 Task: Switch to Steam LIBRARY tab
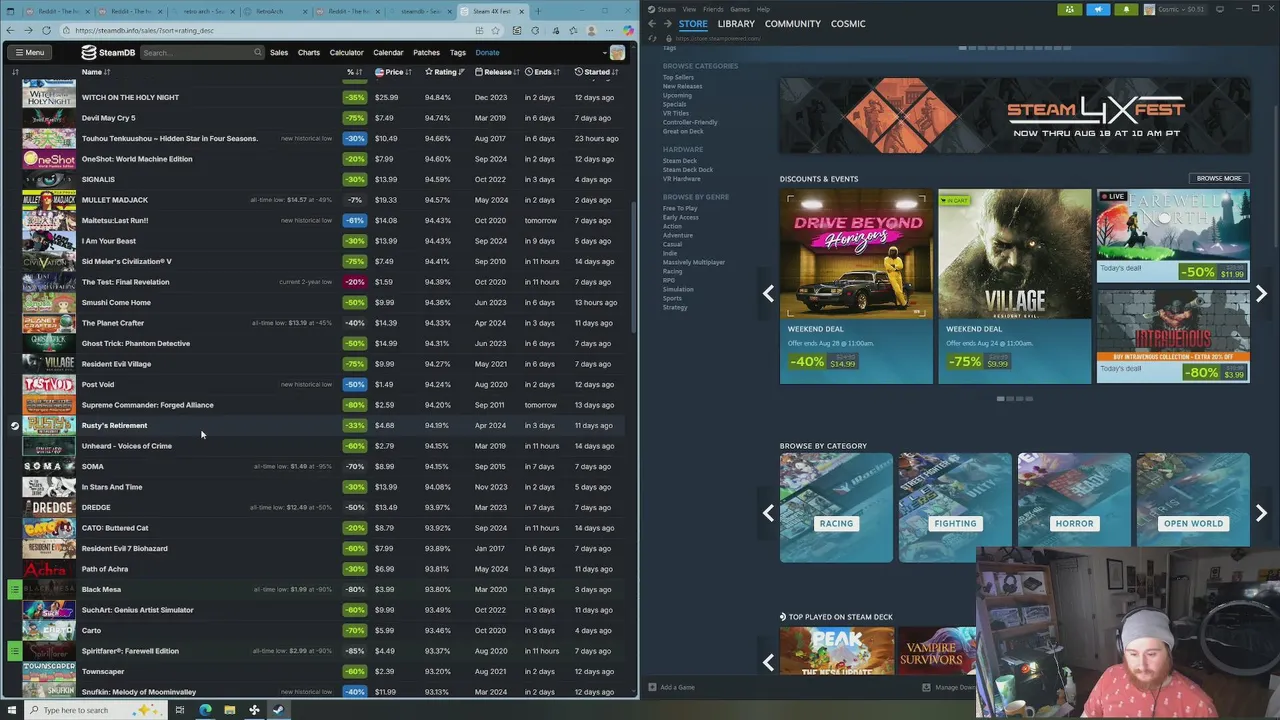[736, 23]
